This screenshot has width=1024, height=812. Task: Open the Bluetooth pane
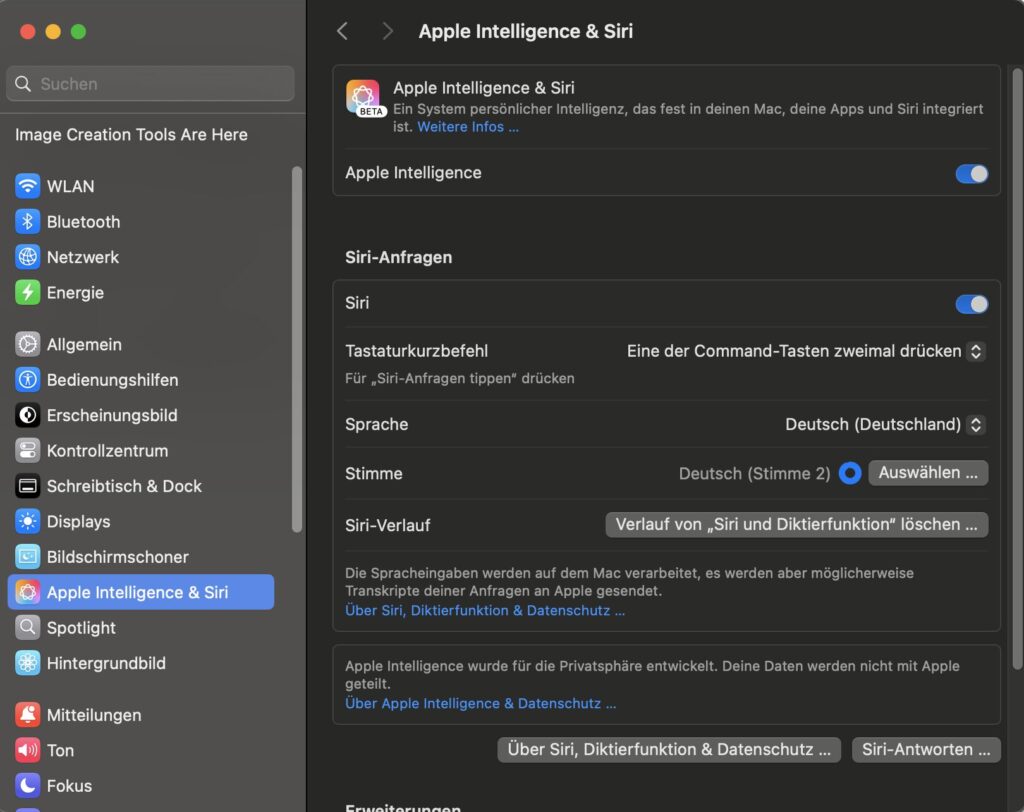coord(84,221)
